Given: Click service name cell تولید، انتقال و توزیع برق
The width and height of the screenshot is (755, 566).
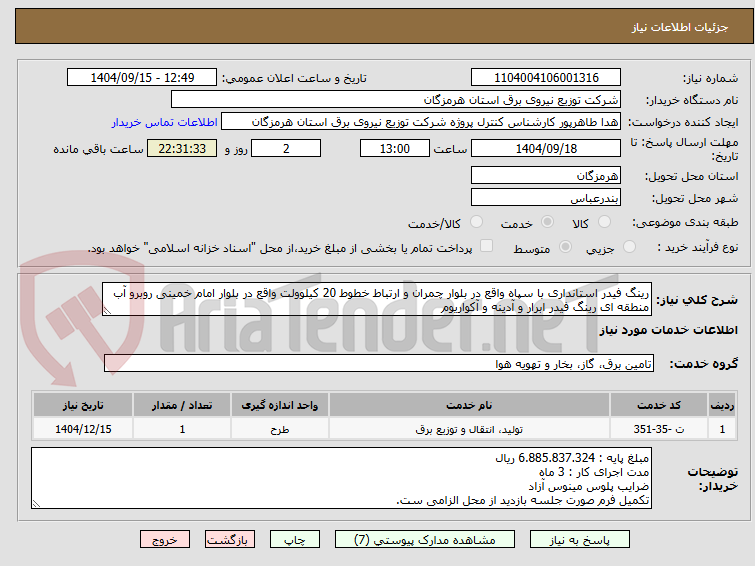Looking at the screenshot, I should (469, 429).
